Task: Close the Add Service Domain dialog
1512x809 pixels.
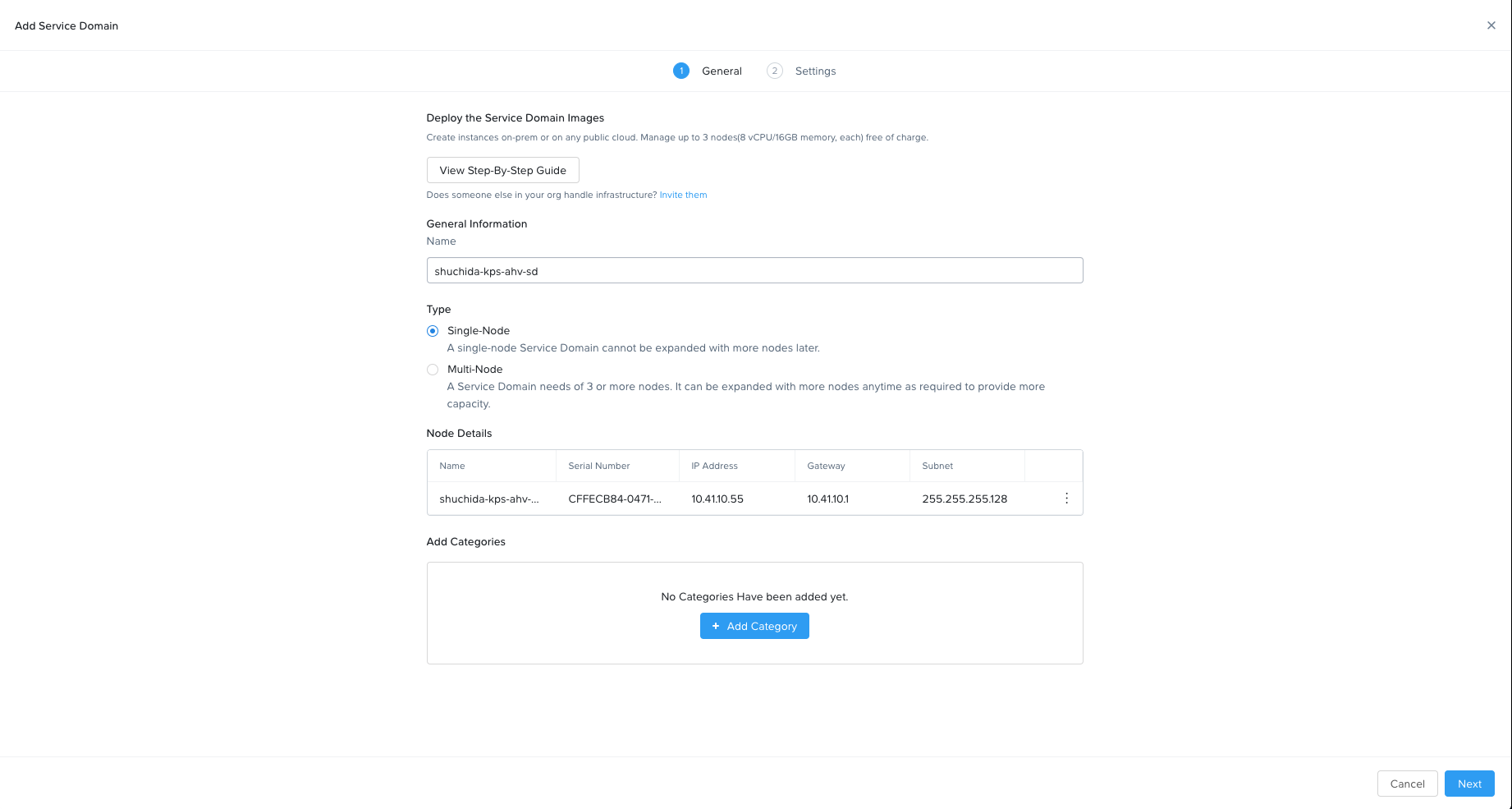Action: coord(1491,25)
